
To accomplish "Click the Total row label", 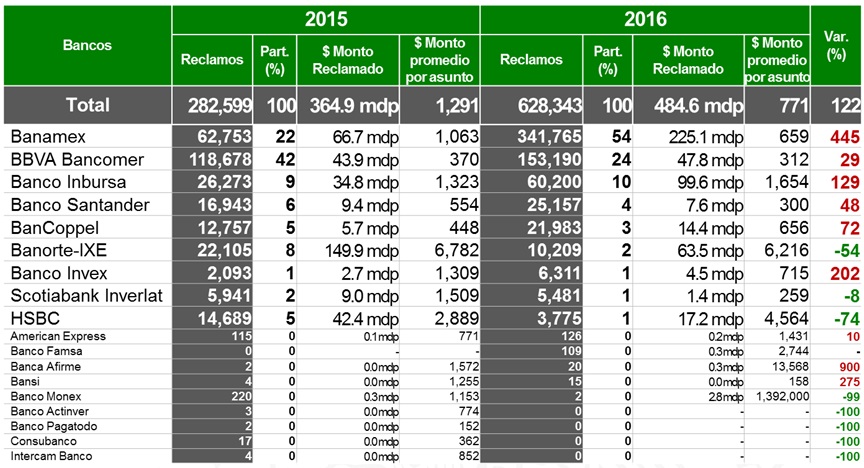I will tap(88, 105).
